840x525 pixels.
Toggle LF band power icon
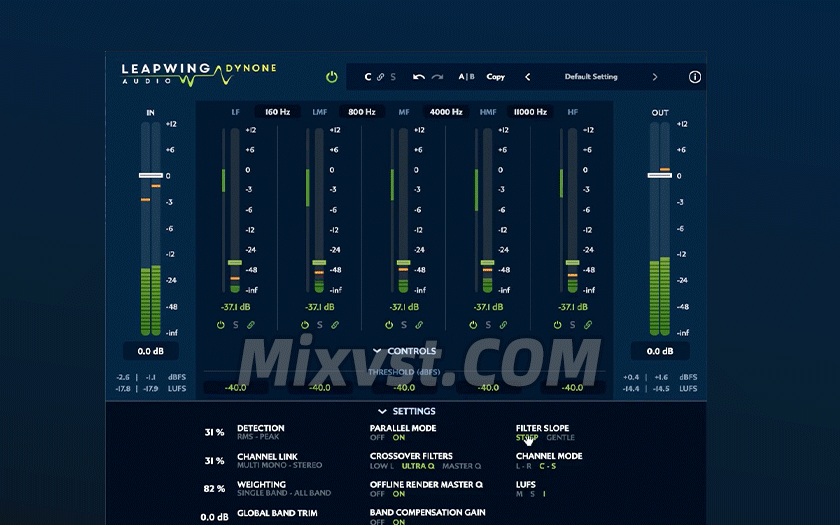pos(221,325)
